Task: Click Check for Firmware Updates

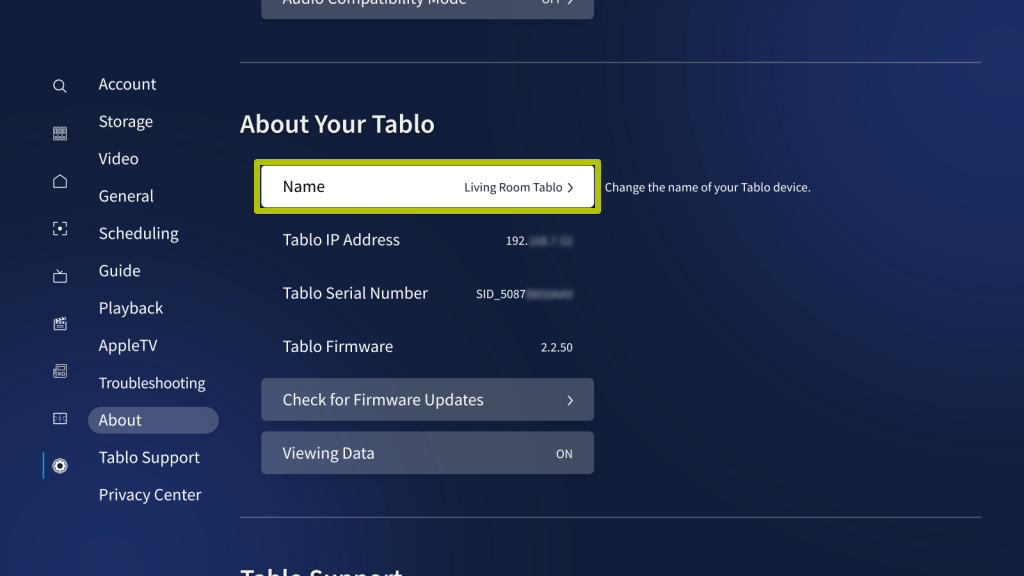Action: [x=427, y=400]
